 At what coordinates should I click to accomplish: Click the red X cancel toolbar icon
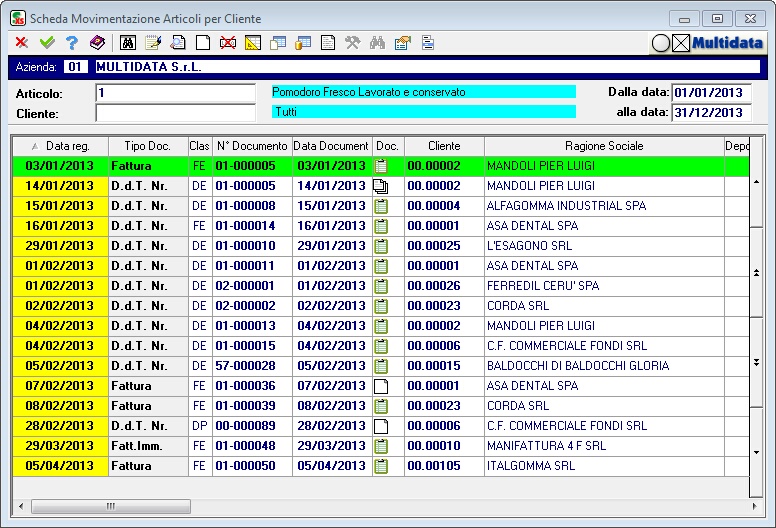(x=21, y=43)
